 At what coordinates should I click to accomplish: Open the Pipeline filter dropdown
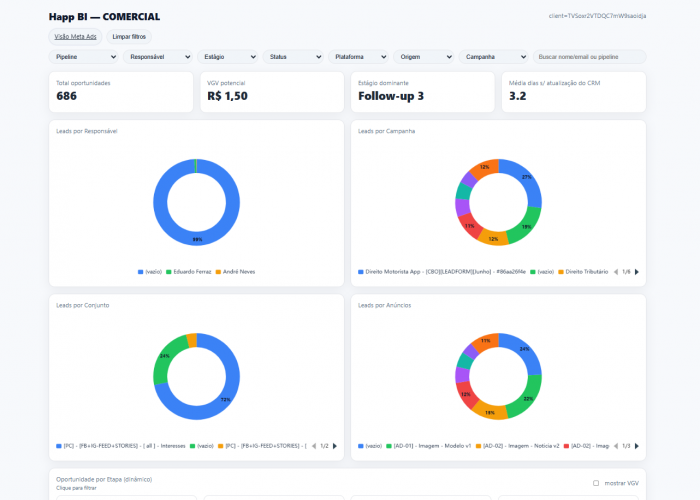(84, 57)
